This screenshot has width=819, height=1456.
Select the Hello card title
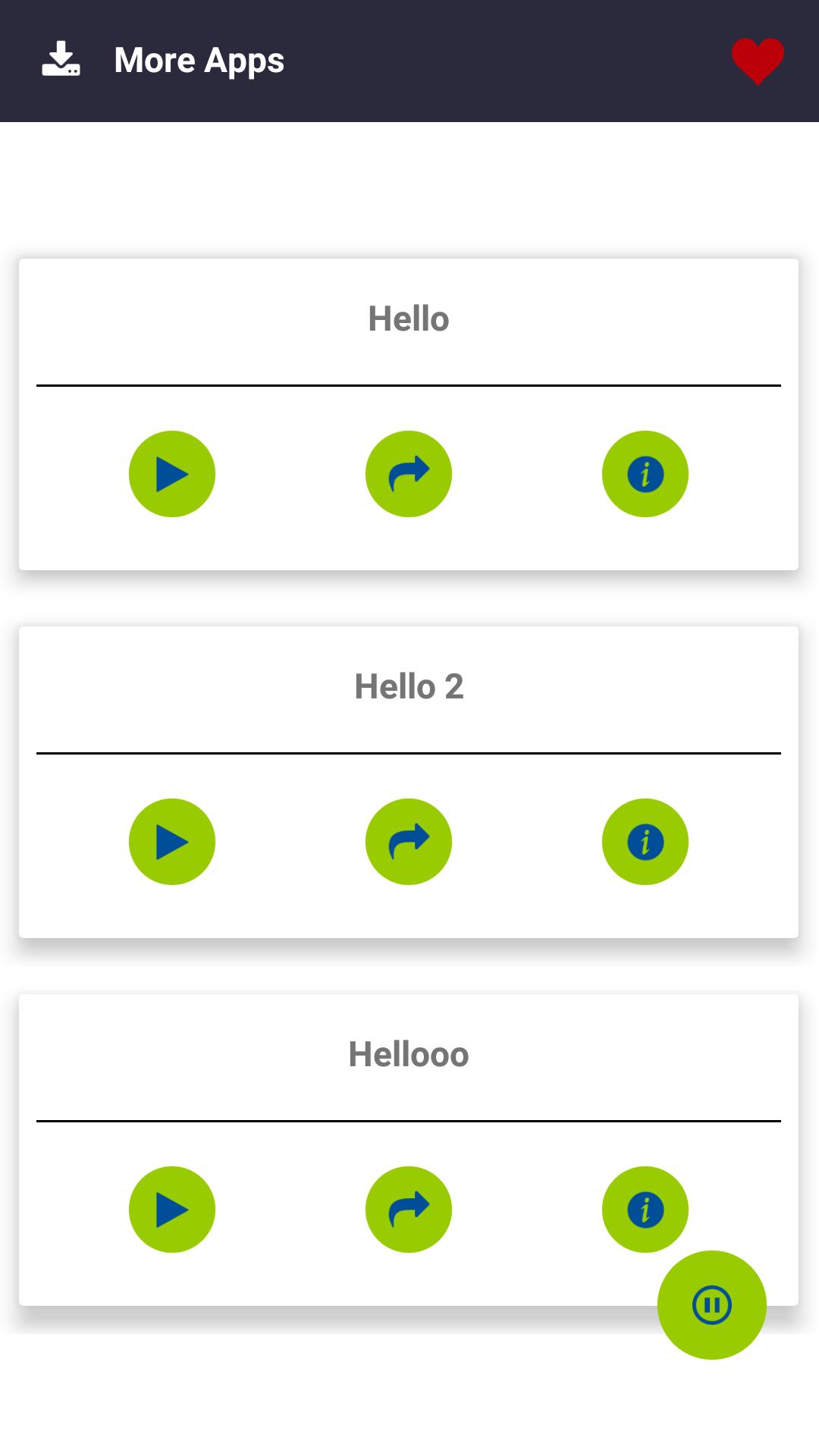[x=409, y=319]
